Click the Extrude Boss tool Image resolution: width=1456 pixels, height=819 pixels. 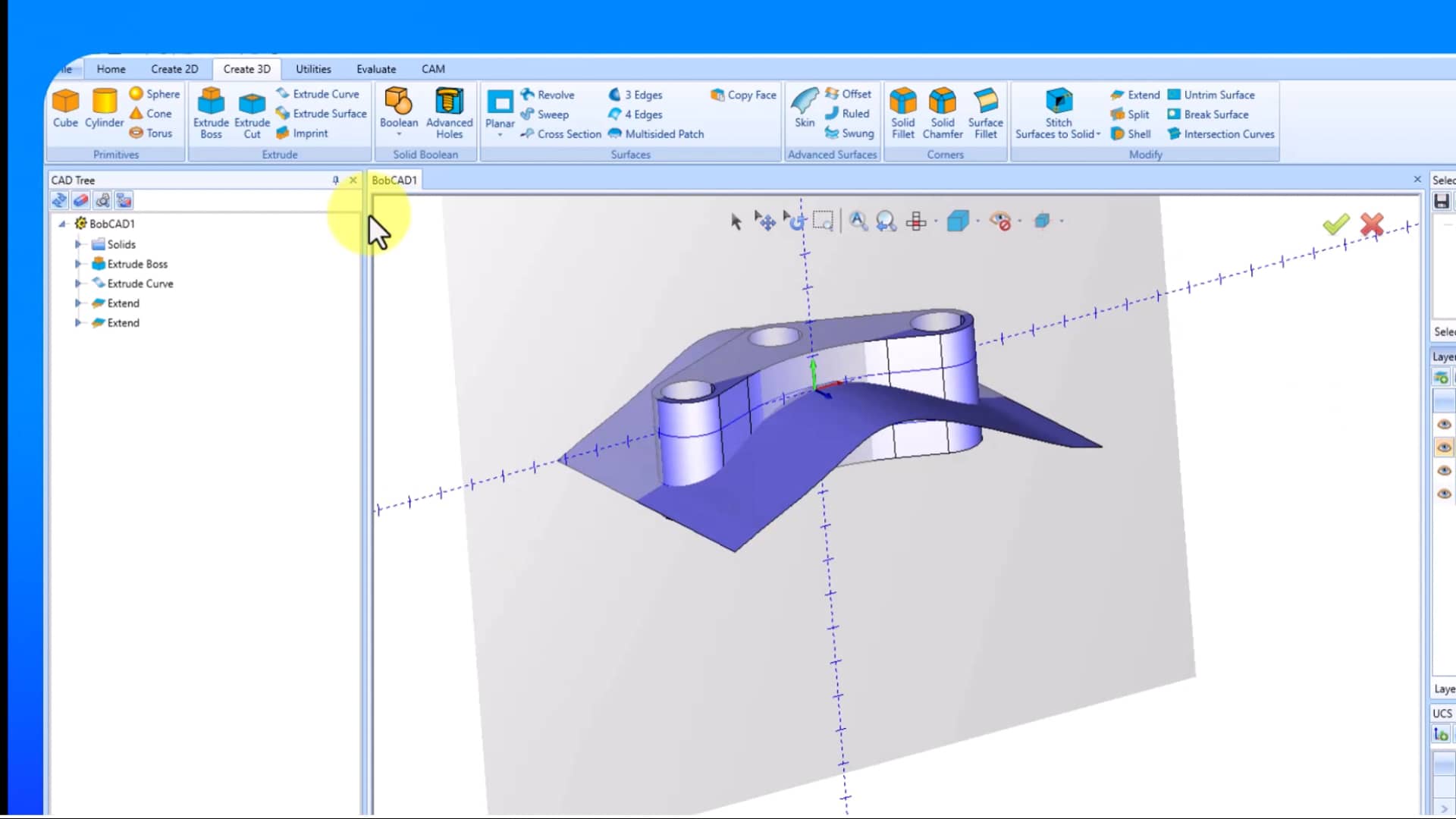click(211, 113)
